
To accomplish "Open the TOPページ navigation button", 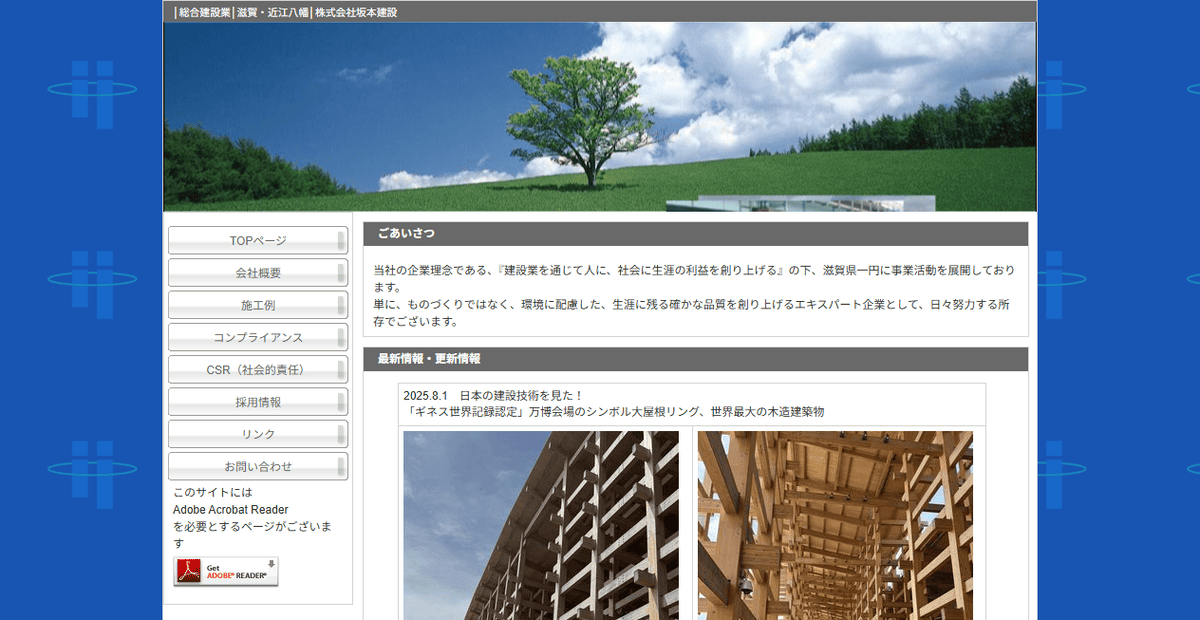I will [258, 240].
